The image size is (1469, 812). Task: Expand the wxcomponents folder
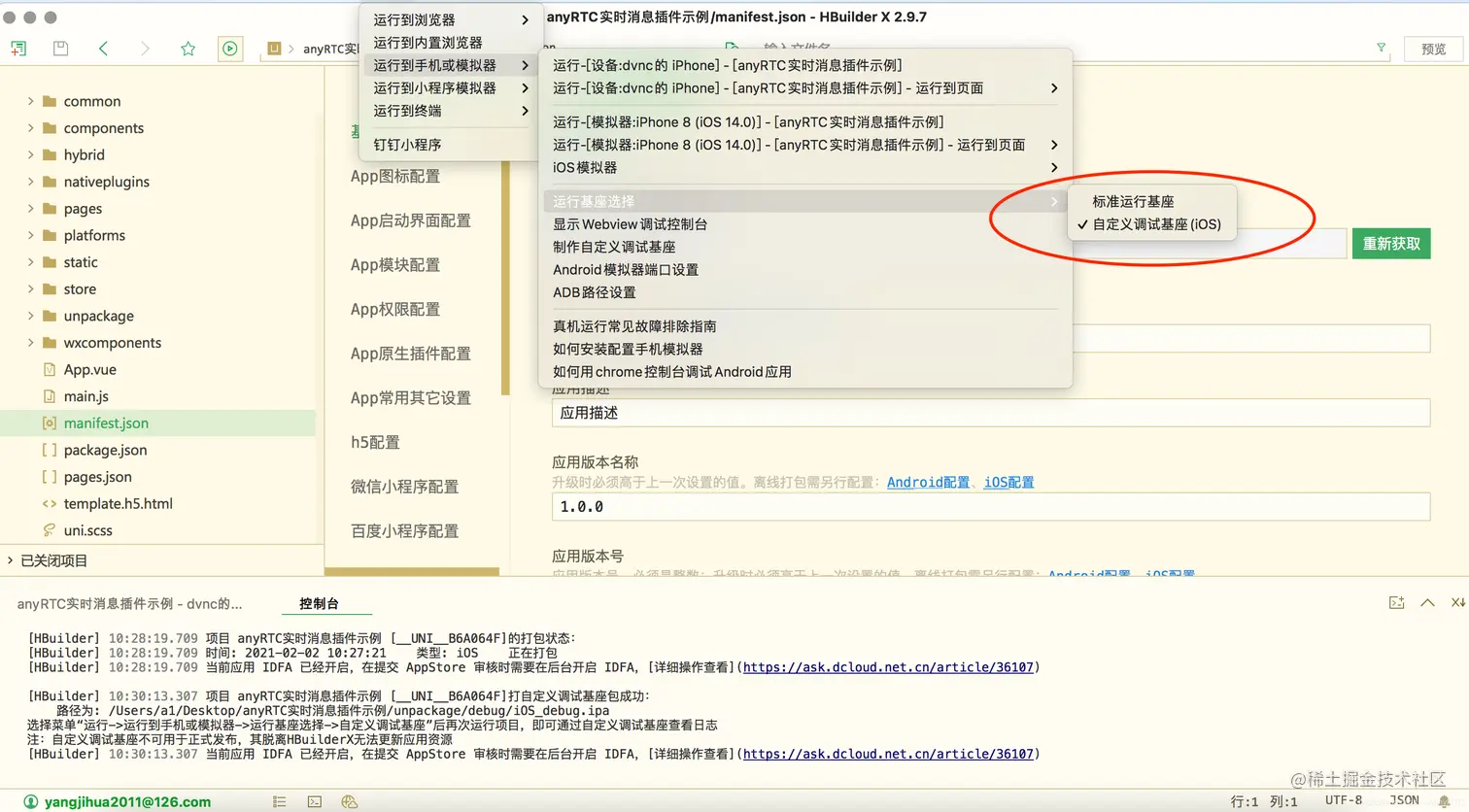coord(30,342)
